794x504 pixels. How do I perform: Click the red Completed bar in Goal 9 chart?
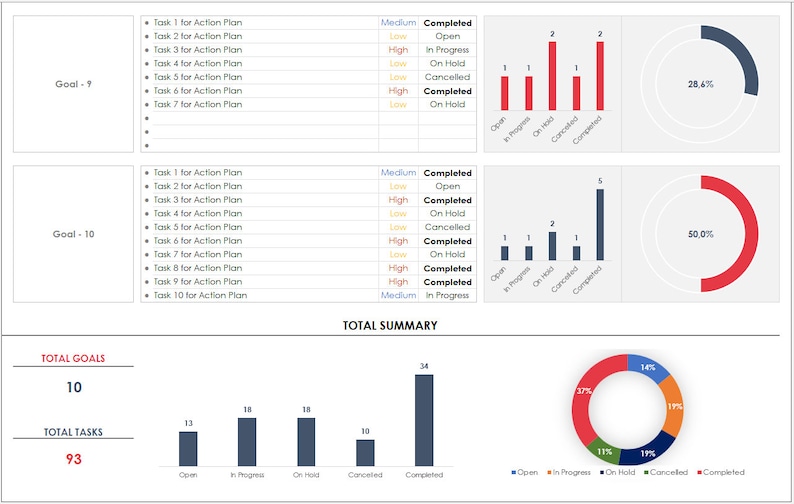[600, 76]
